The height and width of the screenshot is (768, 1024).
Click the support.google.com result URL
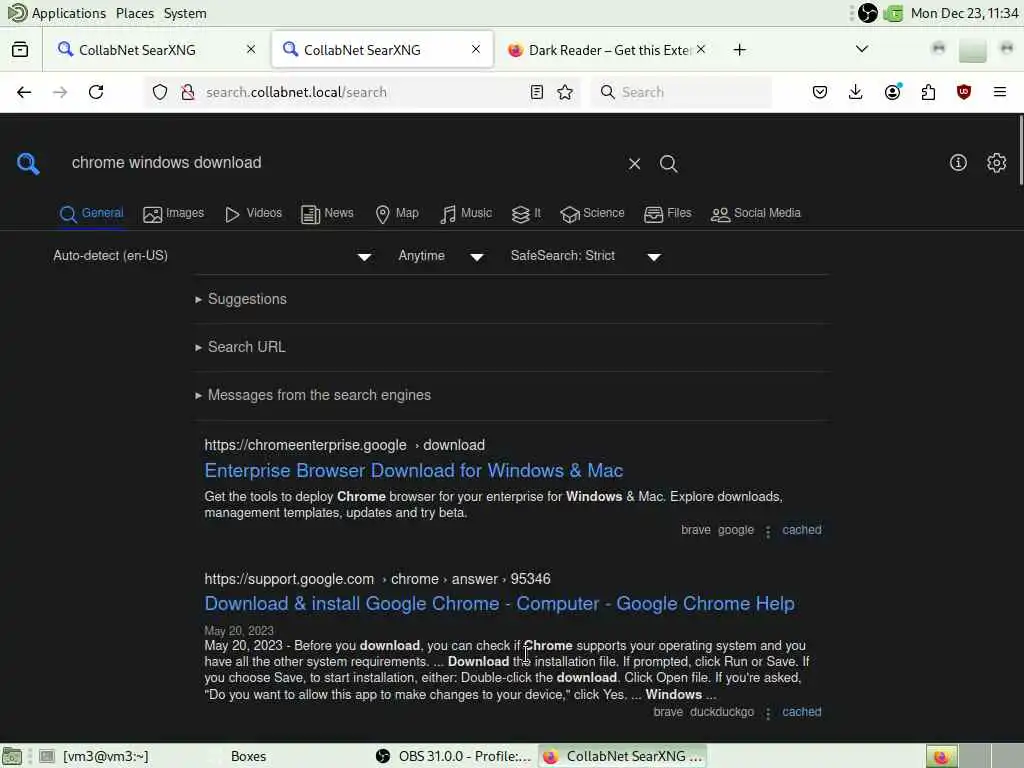[377, 579]
